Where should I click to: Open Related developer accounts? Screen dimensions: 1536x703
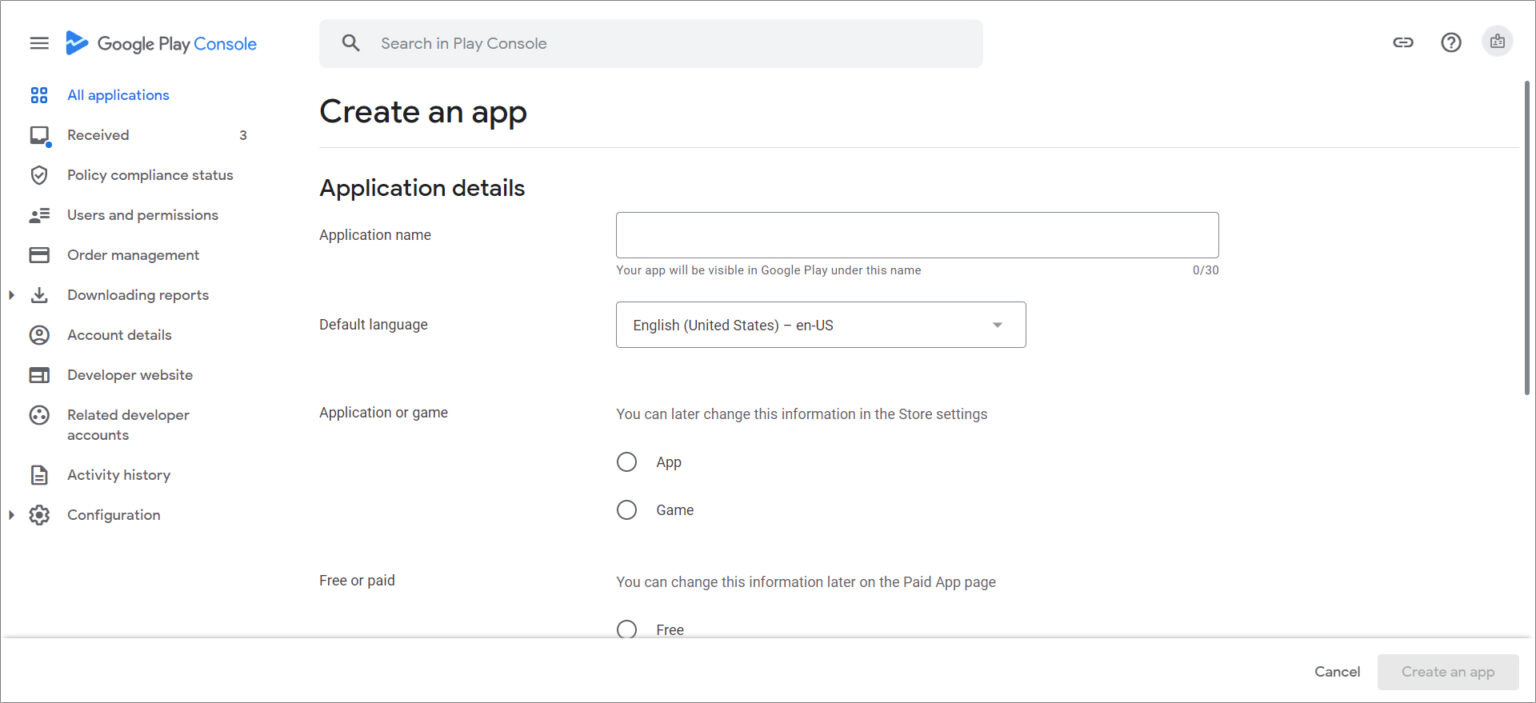pyautogui.click(x=127, y=424)
